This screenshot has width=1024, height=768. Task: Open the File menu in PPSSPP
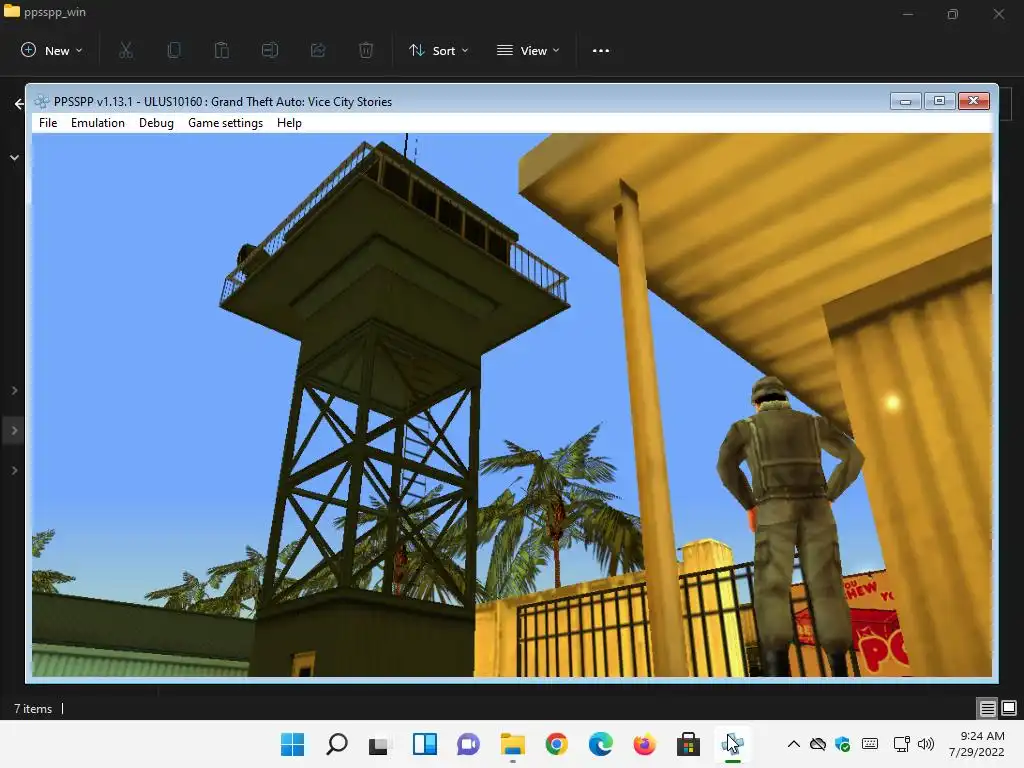[x=48, y=123]
